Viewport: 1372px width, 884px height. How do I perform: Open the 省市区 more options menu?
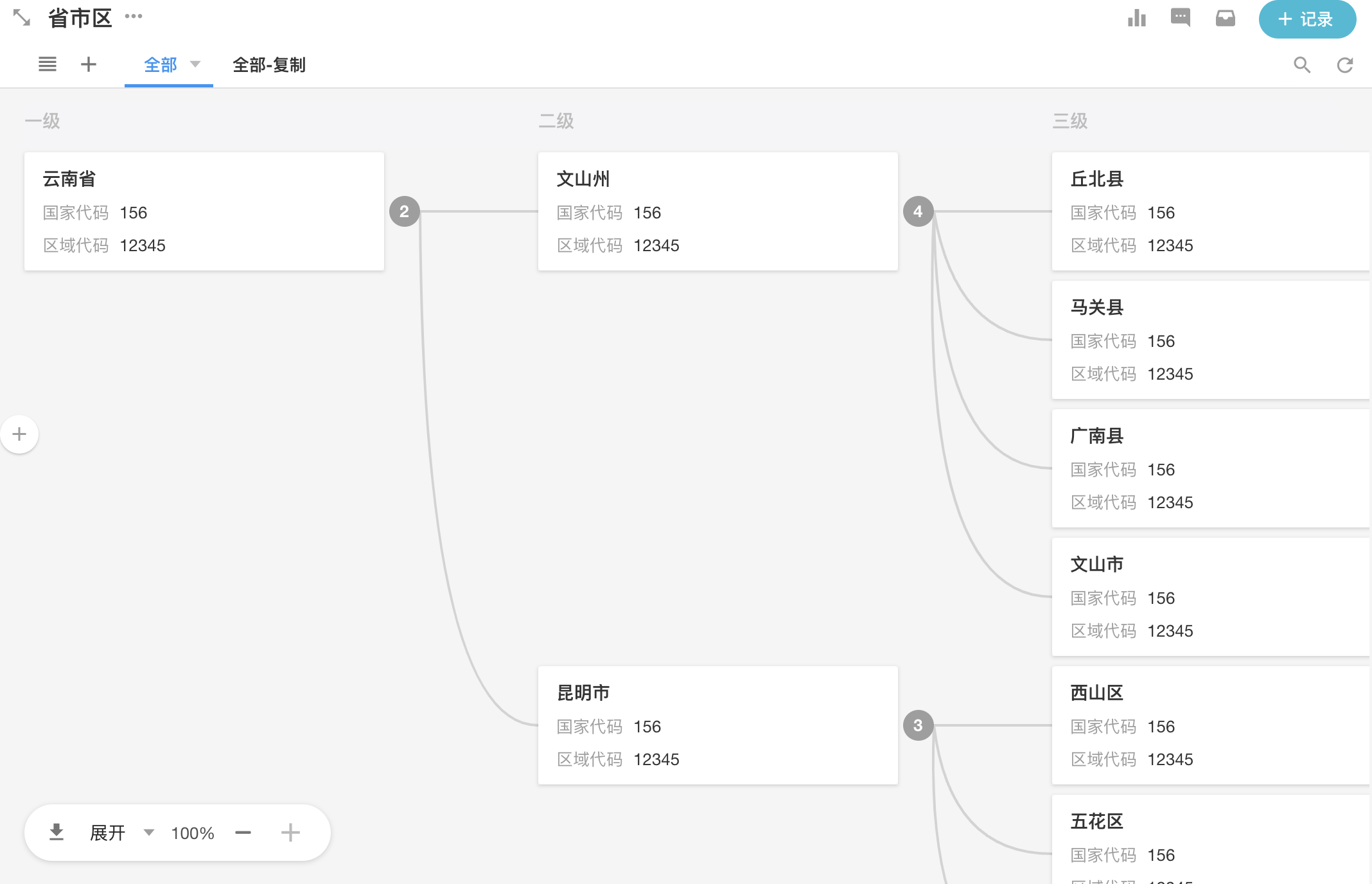pos(134,17)
